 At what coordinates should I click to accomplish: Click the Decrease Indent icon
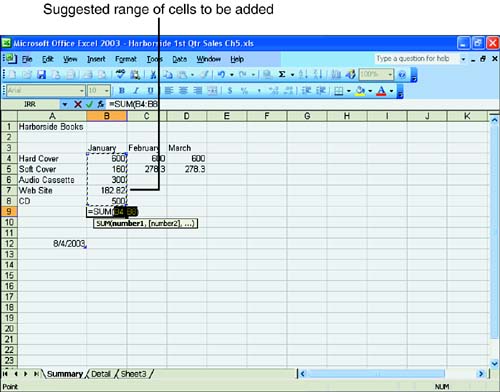click(x=306, y=91)
